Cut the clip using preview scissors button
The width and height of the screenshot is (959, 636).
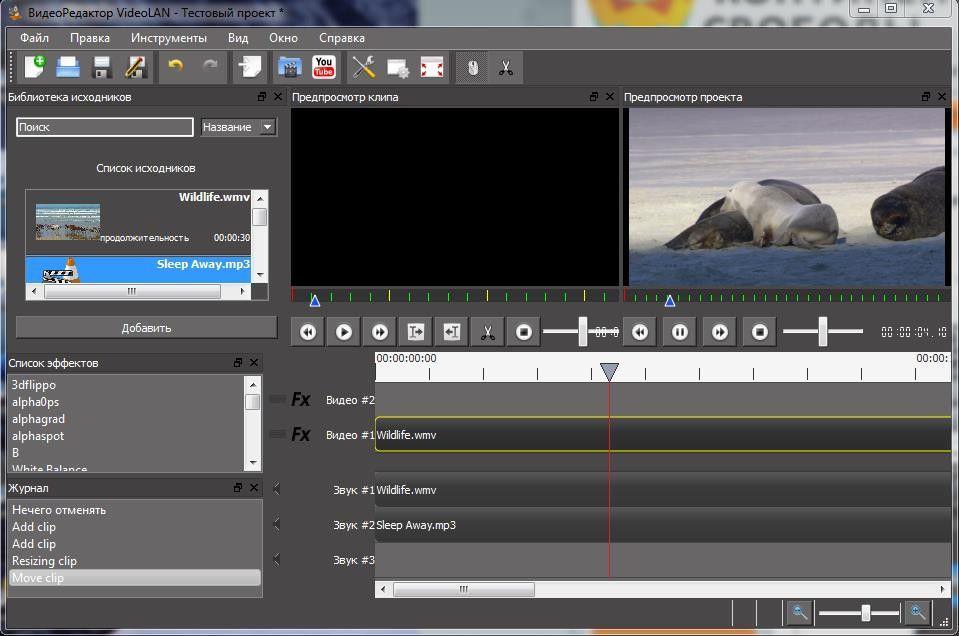[487, 332]
